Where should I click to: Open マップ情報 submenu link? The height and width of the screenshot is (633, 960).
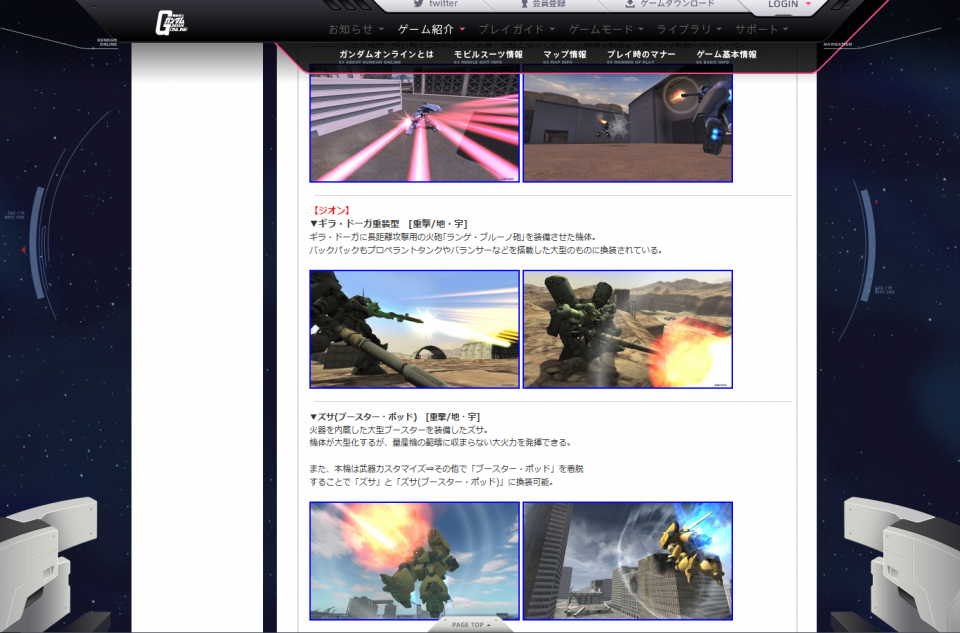[564, 54]
